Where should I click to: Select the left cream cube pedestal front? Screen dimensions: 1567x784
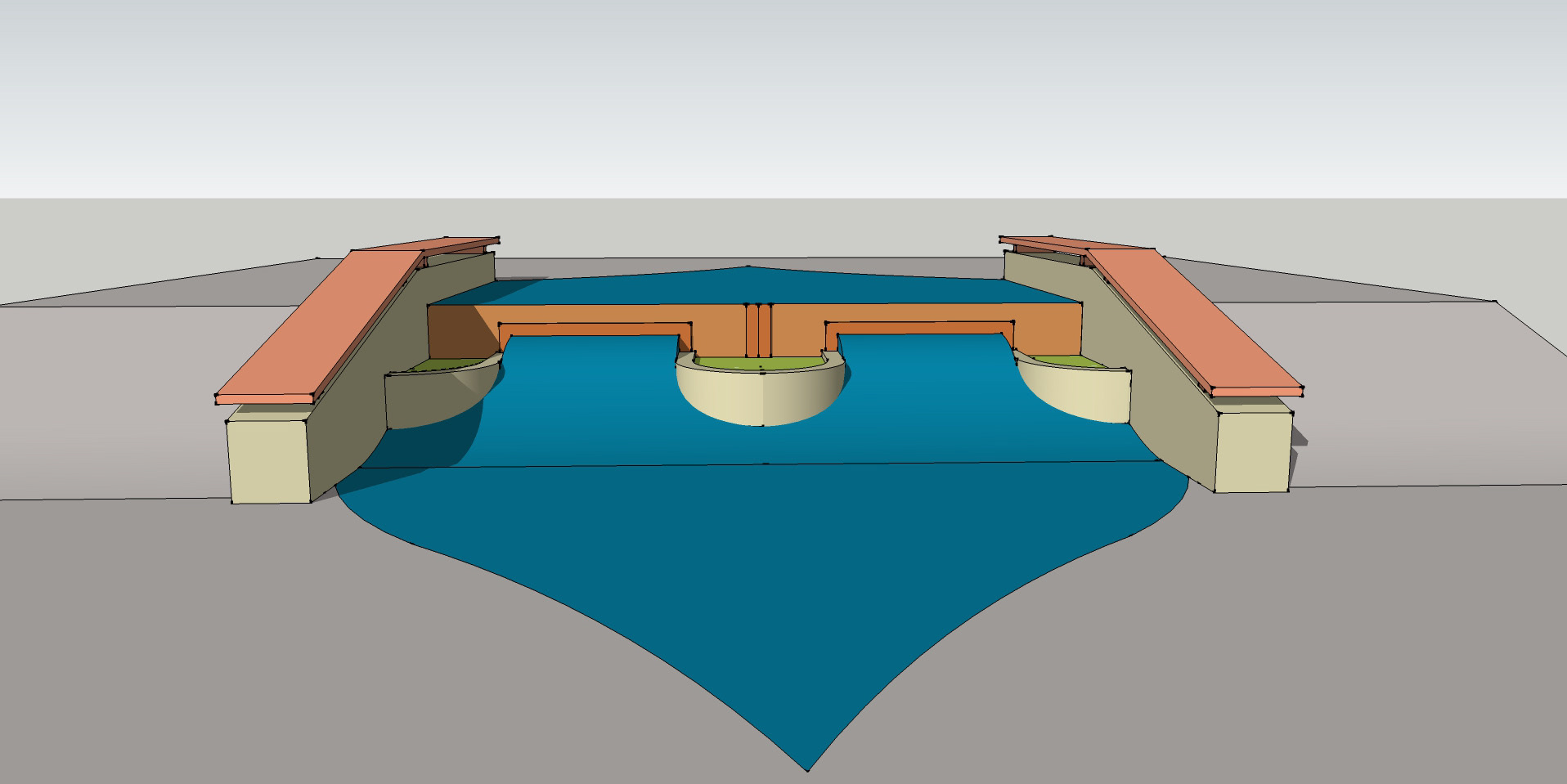pos(270,462)
